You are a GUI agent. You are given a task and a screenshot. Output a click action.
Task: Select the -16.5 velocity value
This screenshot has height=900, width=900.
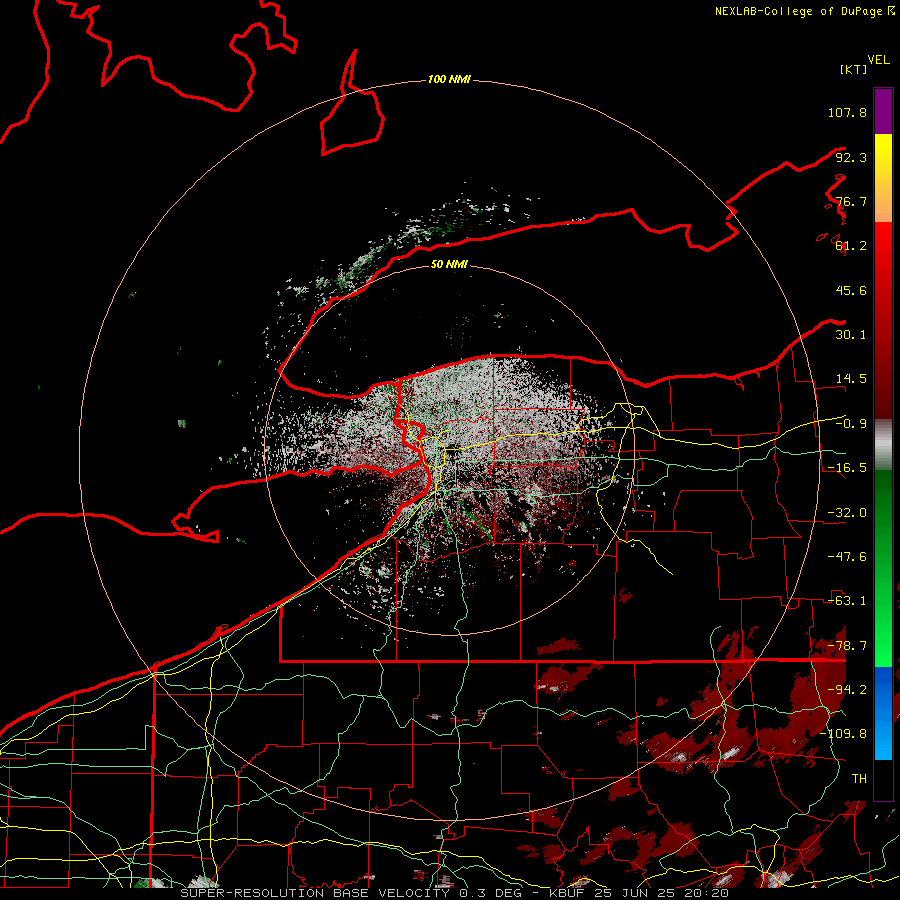pos(847,468)
